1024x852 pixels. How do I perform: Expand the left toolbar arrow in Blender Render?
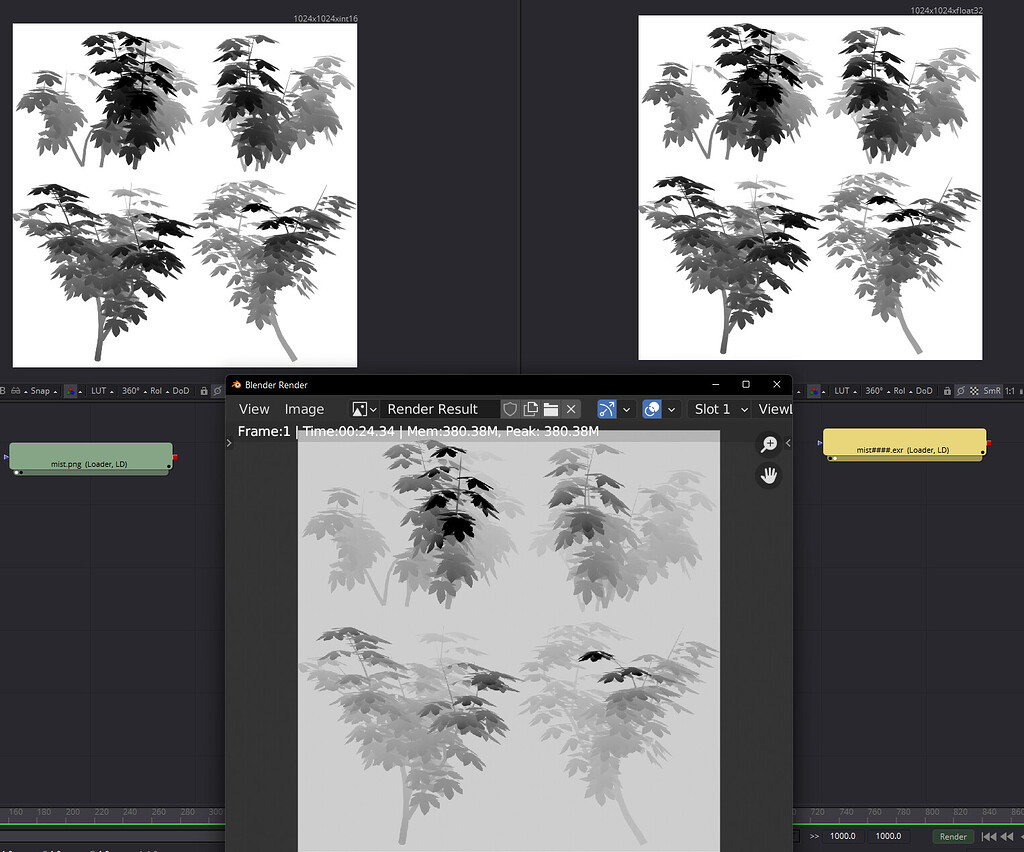(x=229, y=443)
